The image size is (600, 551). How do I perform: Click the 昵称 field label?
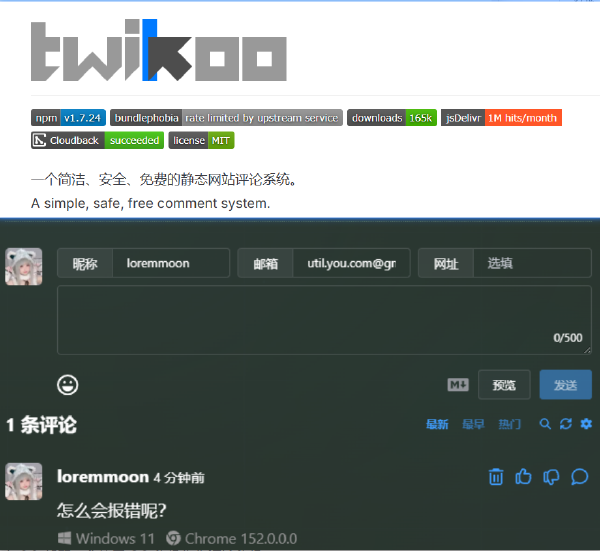(x=85, y=263)
